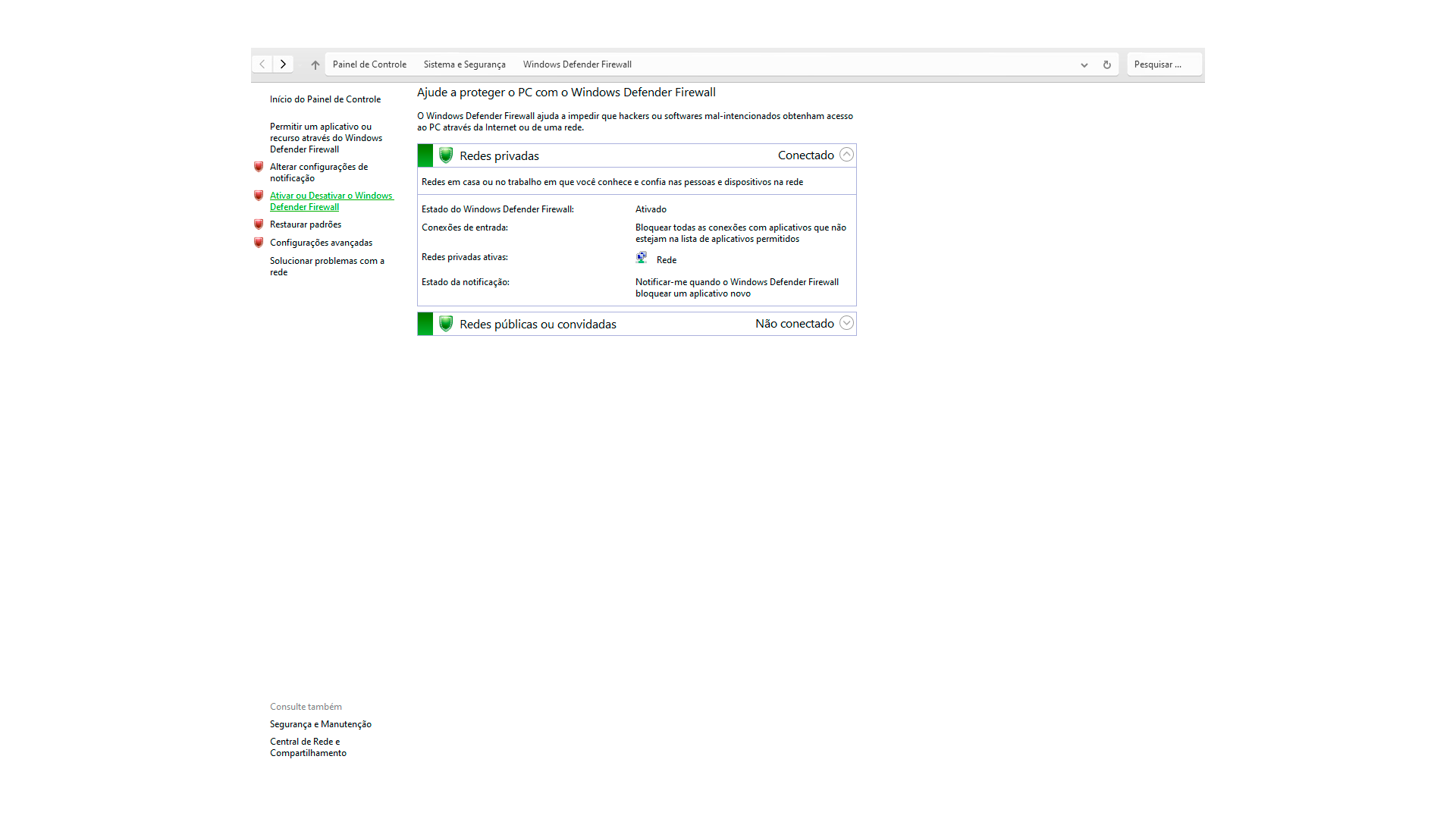Open Painel de Controle breadcrumb
The height and width of the screenshot is (819, 1456).
click(x=369, y=64)
